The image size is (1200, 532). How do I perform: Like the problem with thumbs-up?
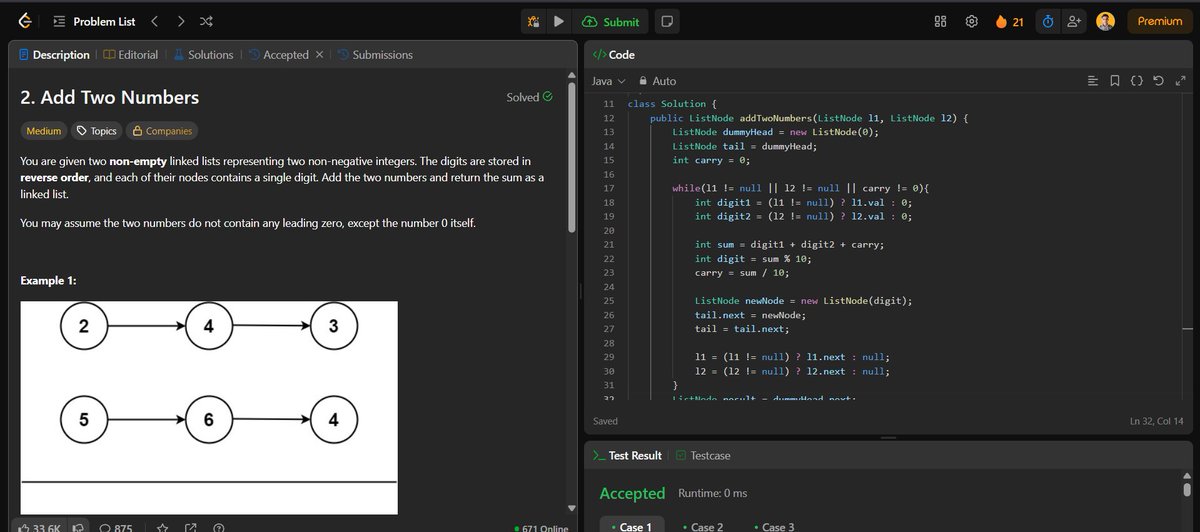39,527
